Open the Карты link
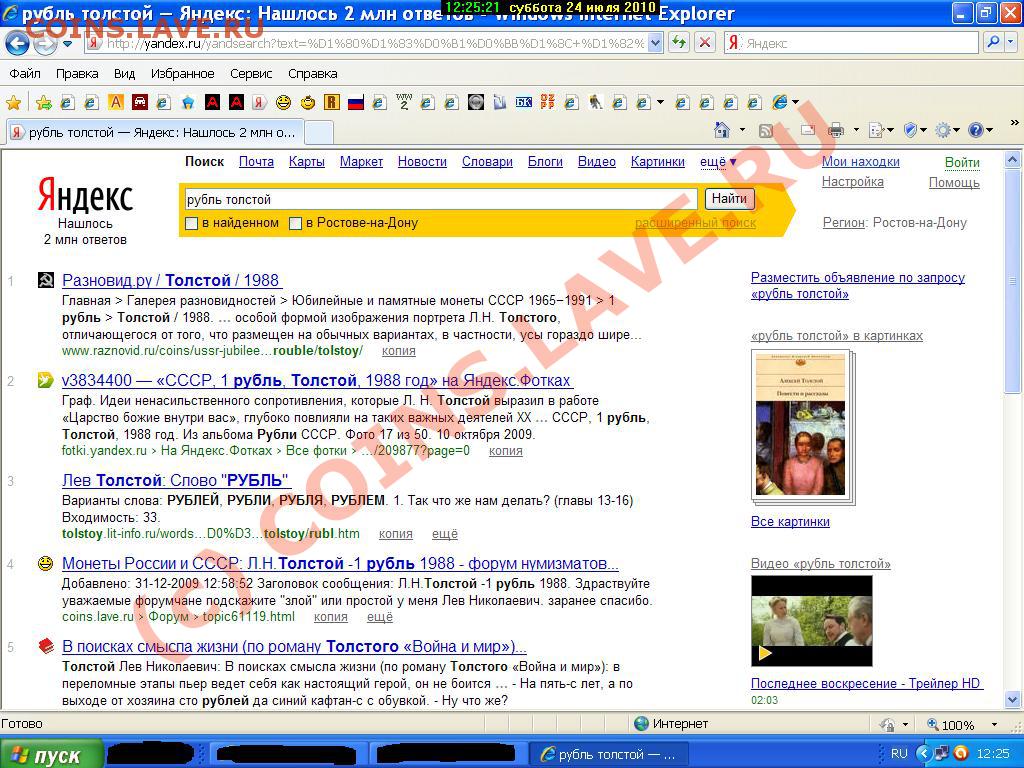 307,162
